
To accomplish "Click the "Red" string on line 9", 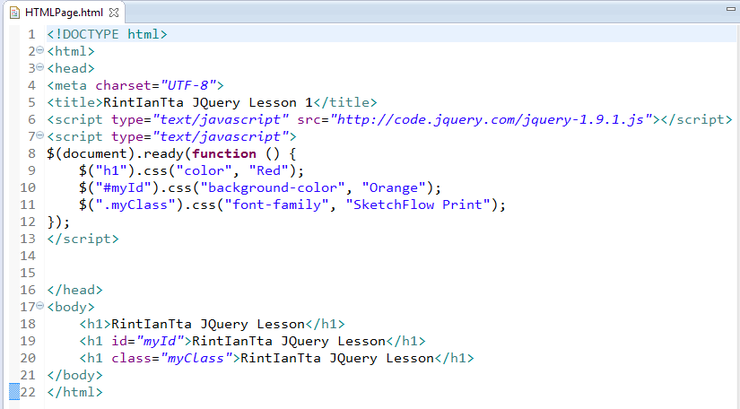I will point(268,171).
